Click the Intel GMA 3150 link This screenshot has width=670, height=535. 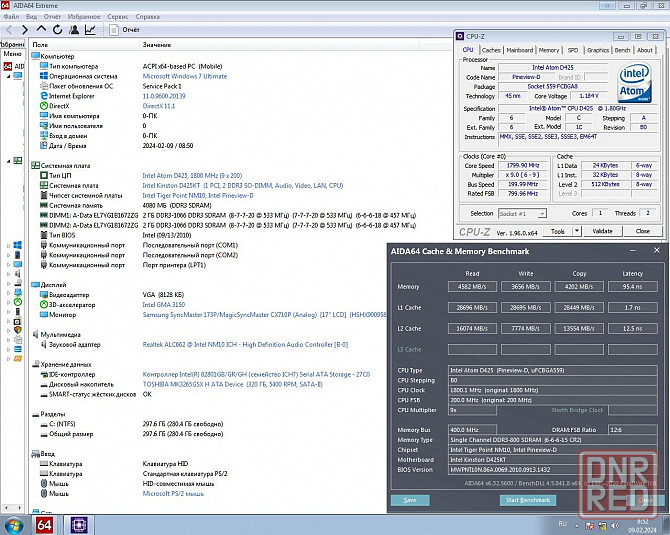click(164, 304)
